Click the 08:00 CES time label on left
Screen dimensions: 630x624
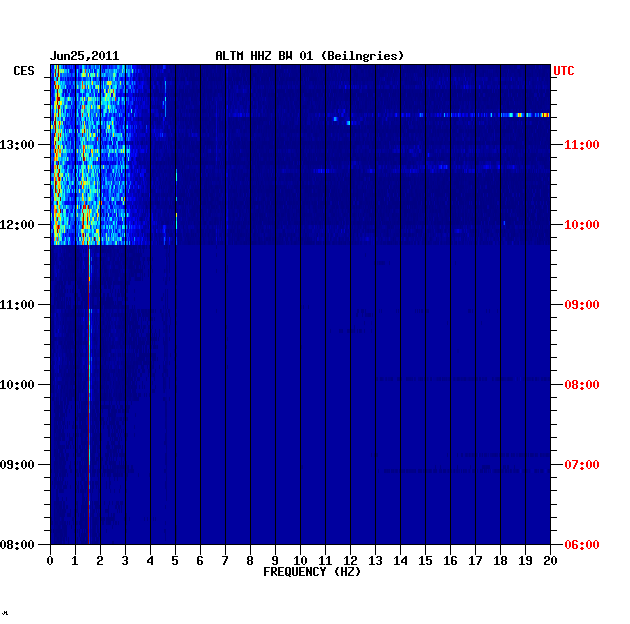[x=17, y=545]
